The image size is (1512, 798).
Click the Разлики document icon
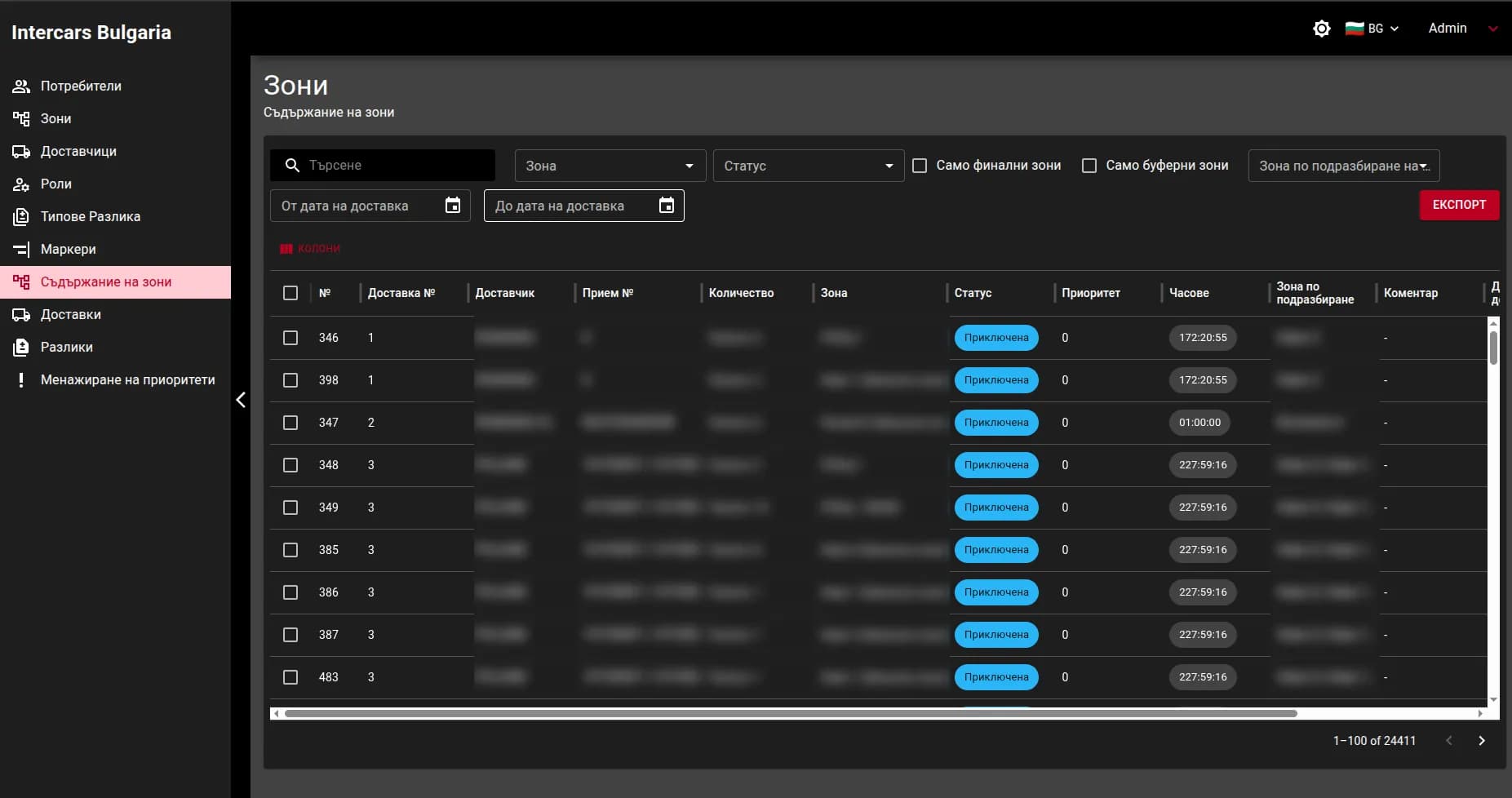[21, 347]
